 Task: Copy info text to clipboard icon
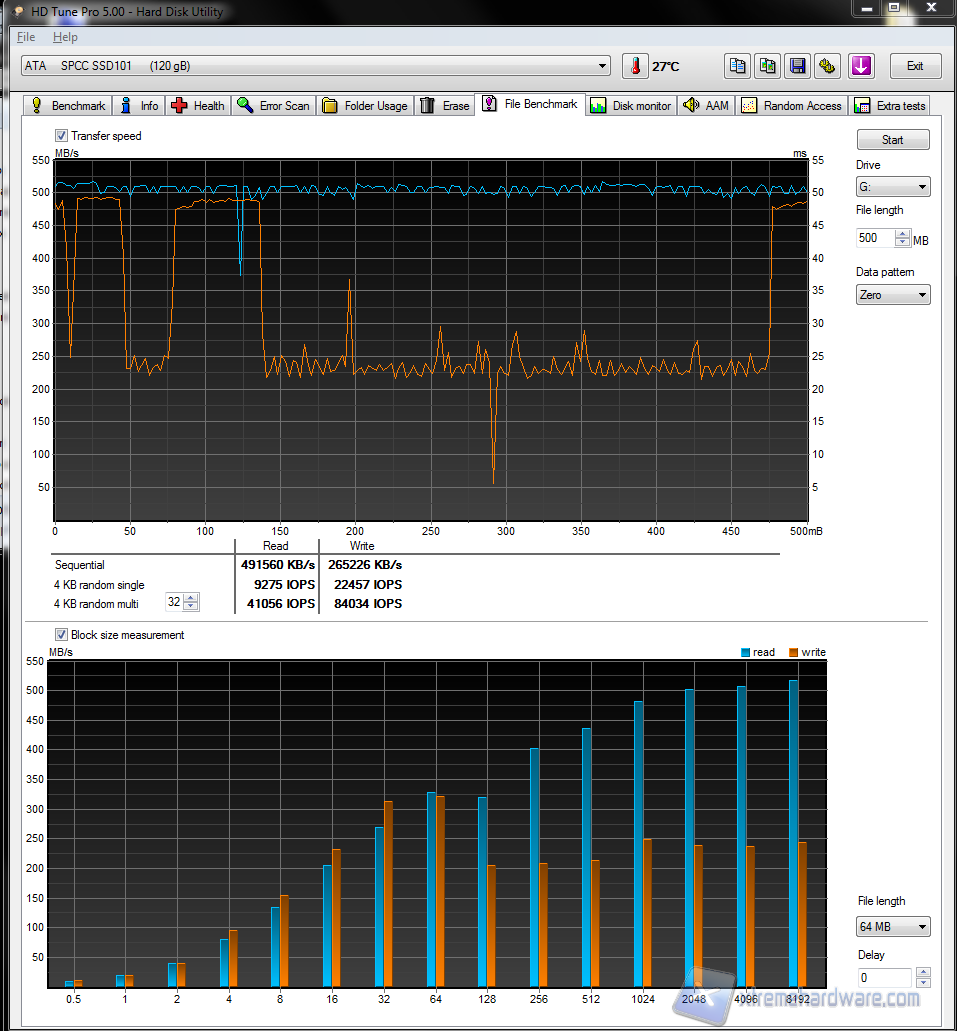(x=737, y=66)
